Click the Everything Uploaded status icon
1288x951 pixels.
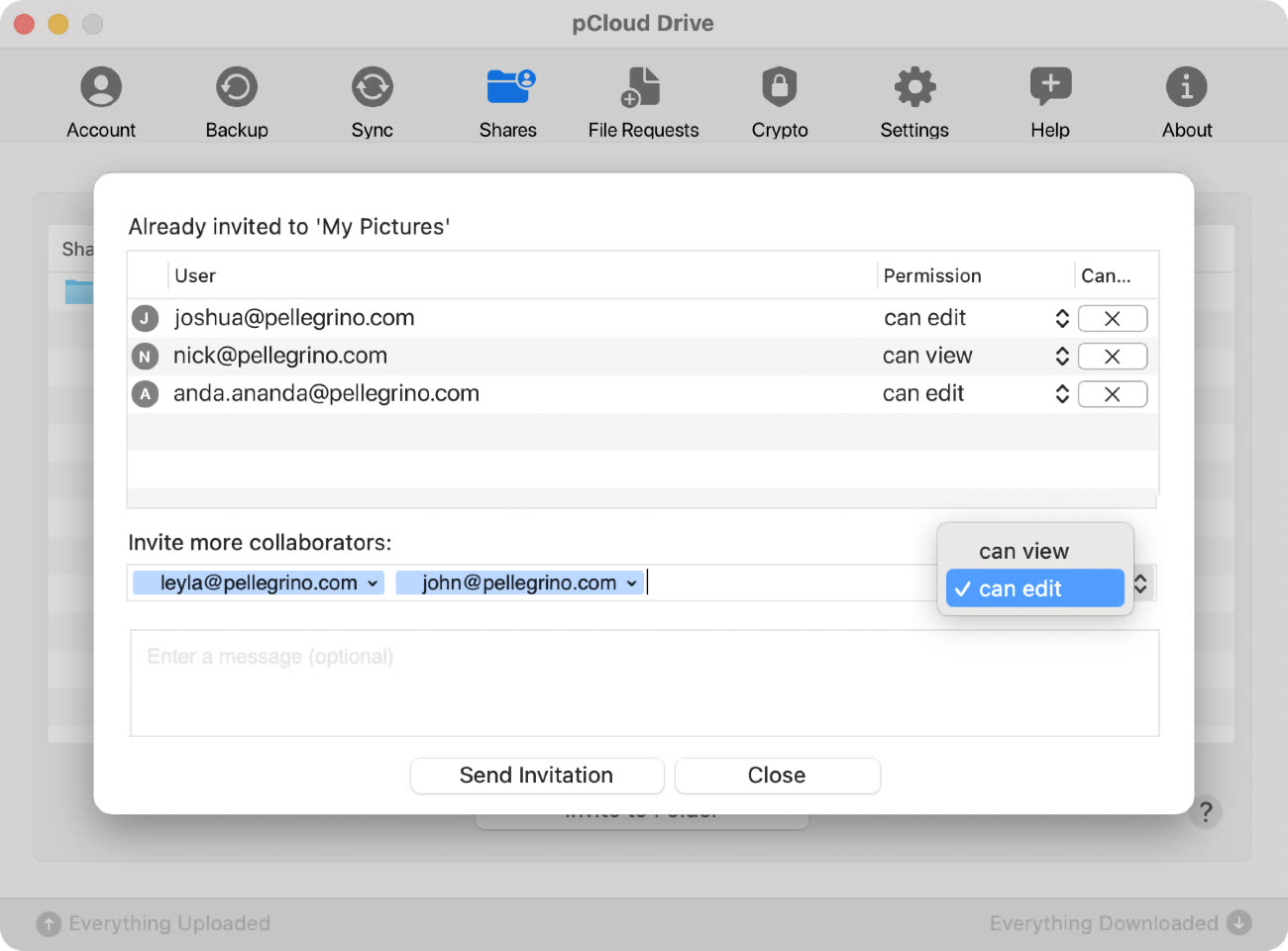(49, 923)
